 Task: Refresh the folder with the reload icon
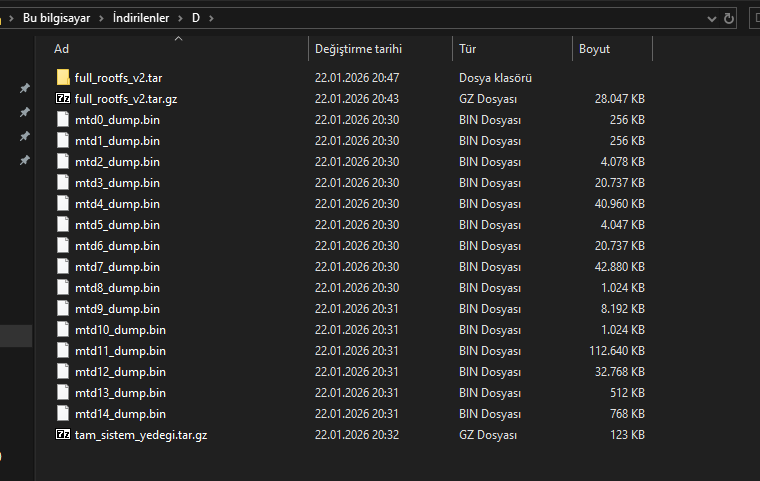click(x=728, y=18)
